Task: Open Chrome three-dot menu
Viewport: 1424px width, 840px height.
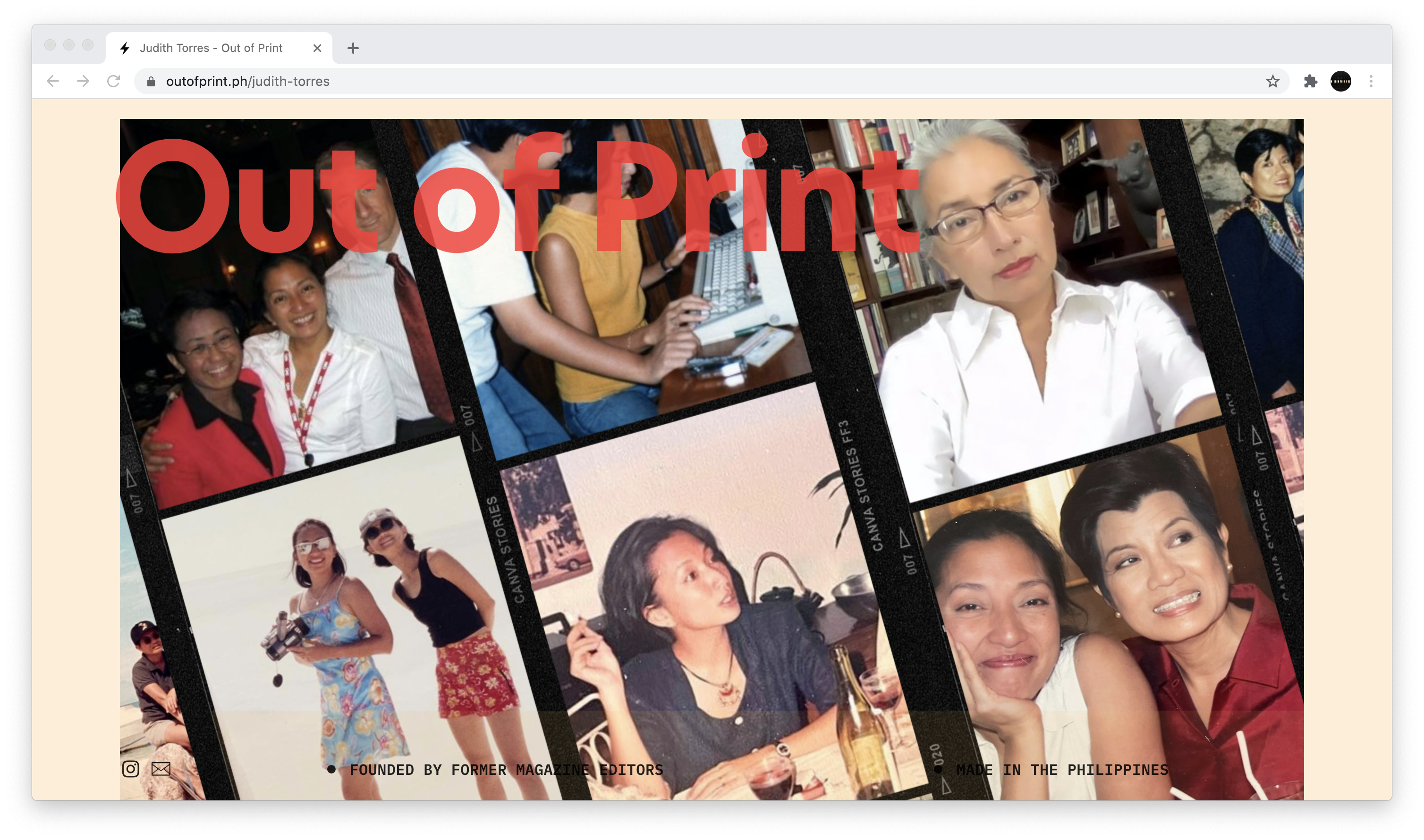Action: [1371, 82]
